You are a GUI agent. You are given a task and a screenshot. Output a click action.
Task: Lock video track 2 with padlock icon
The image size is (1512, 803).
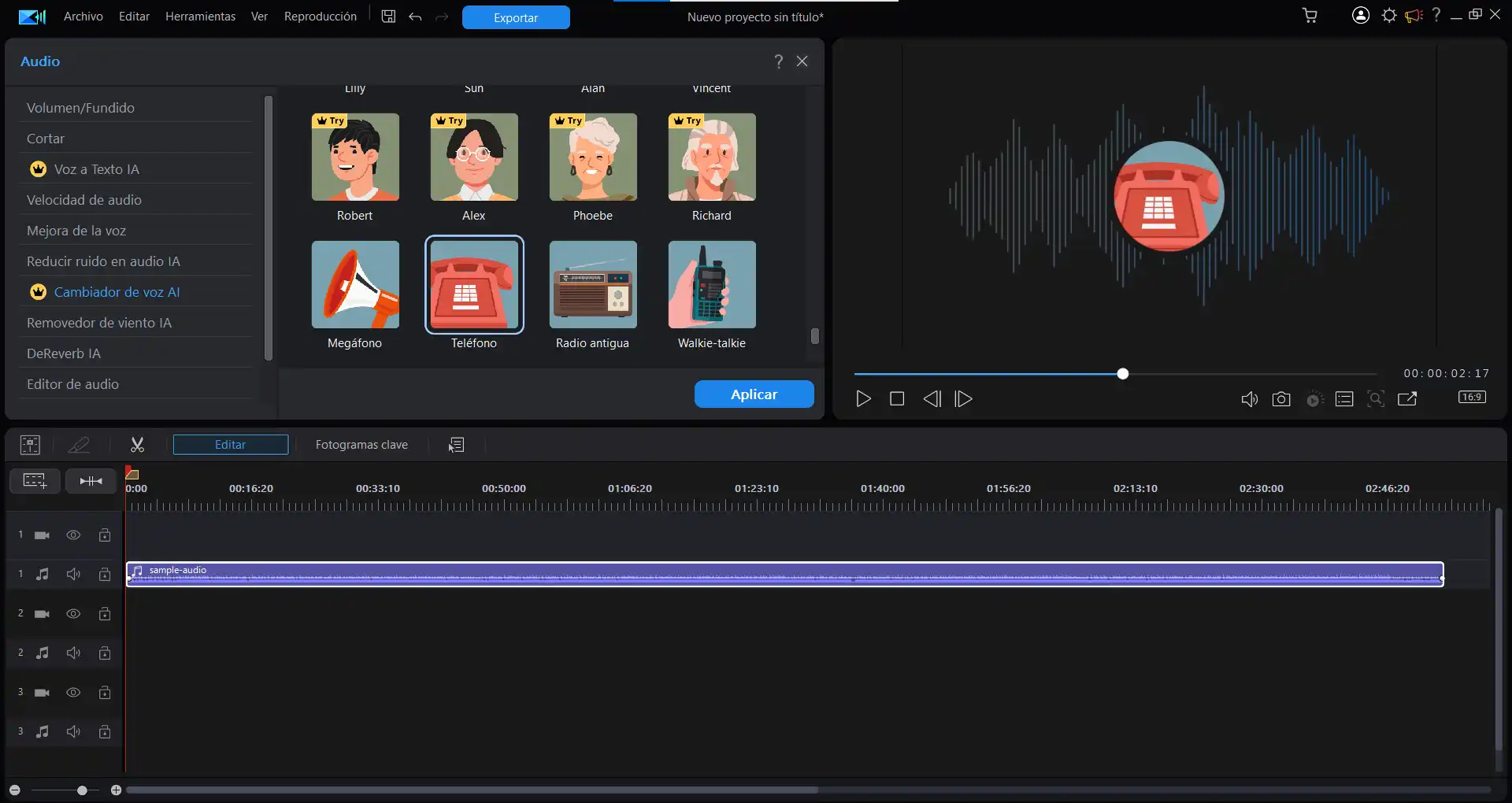pos(105,614)
